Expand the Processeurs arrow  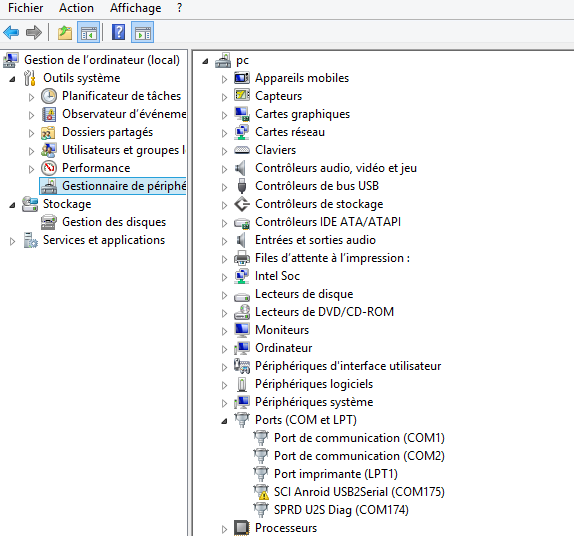point(224,529)
